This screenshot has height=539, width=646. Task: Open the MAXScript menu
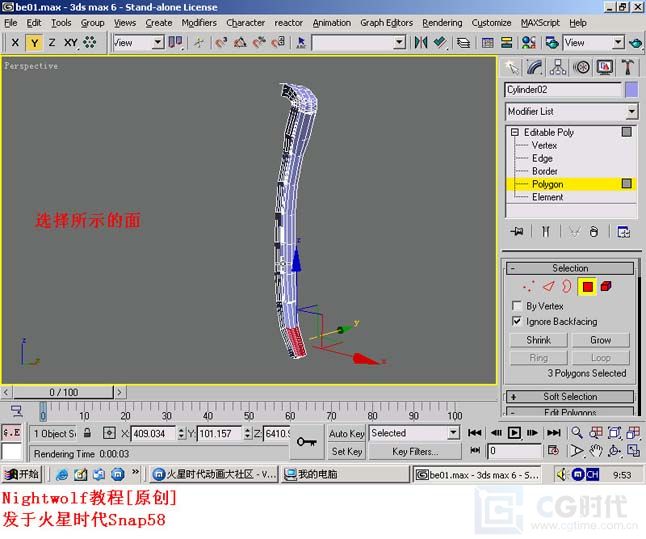click(x=540, y=23)
